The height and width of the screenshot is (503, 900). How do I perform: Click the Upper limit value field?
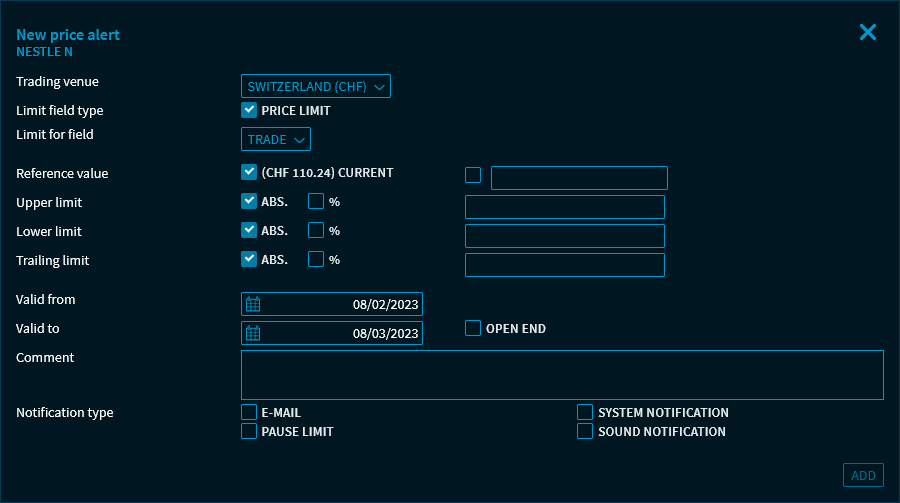[x=565, y=207]
